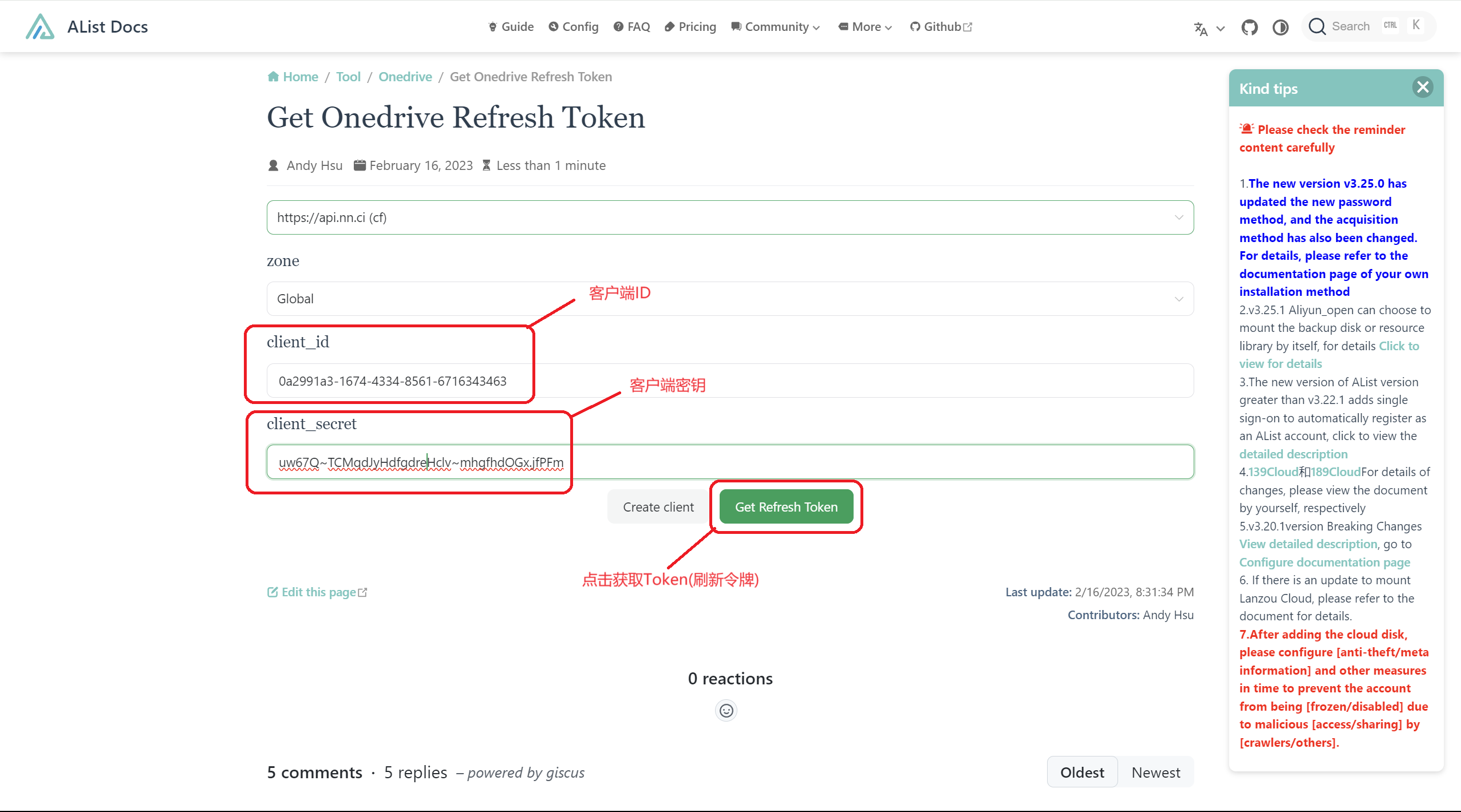Click the 5 comments heading
The width and height of the screenshot is (1461, 812).
click(x=314, y=773)
